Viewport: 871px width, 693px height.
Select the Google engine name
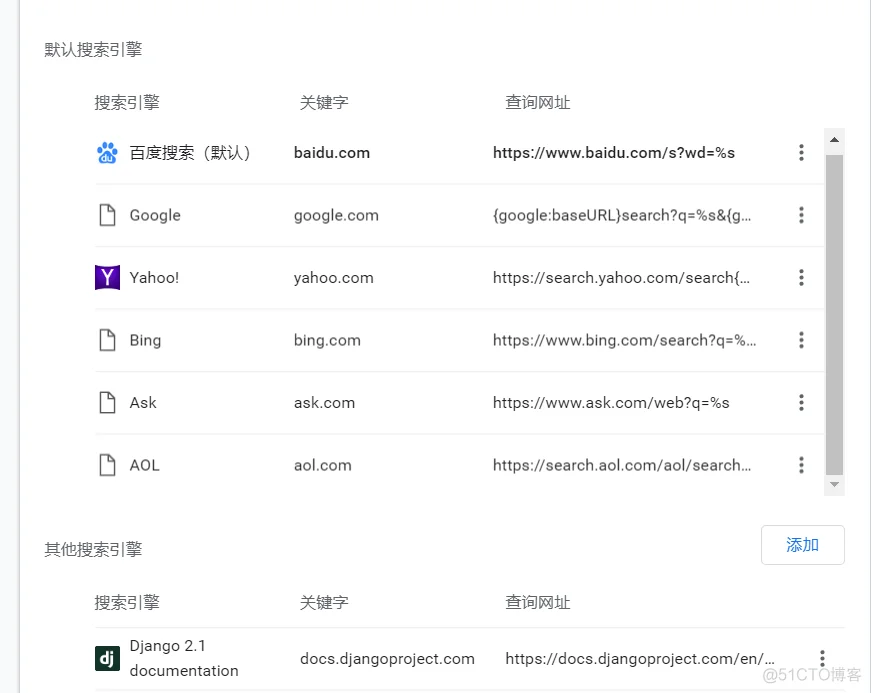[155, 215]
